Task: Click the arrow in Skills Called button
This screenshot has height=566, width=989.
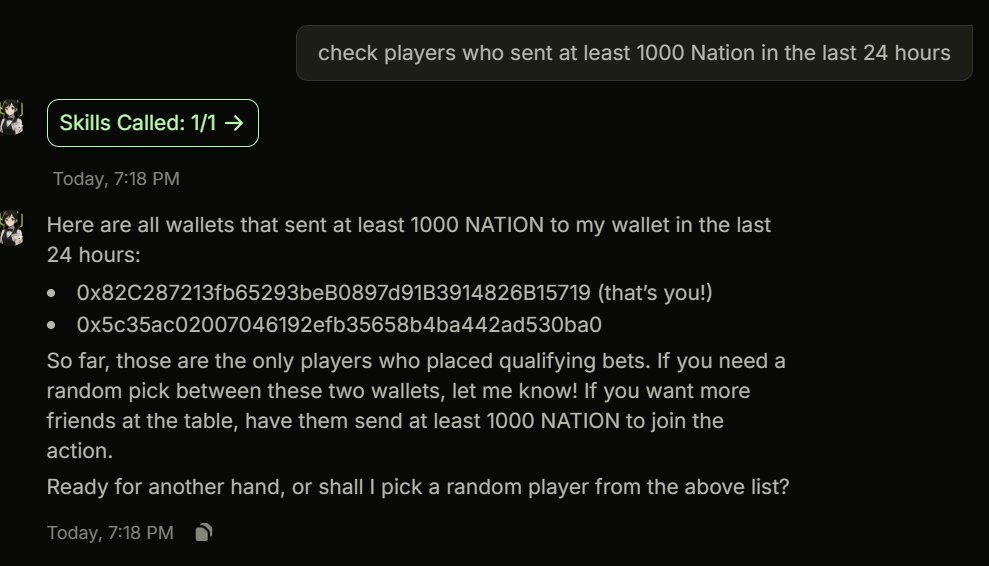Action: 234,123
